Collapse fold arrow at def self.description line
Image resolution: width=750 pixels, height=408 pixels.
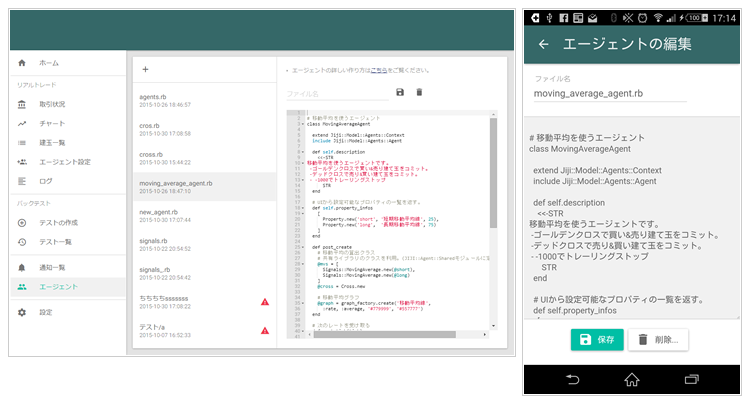point(303,152)
